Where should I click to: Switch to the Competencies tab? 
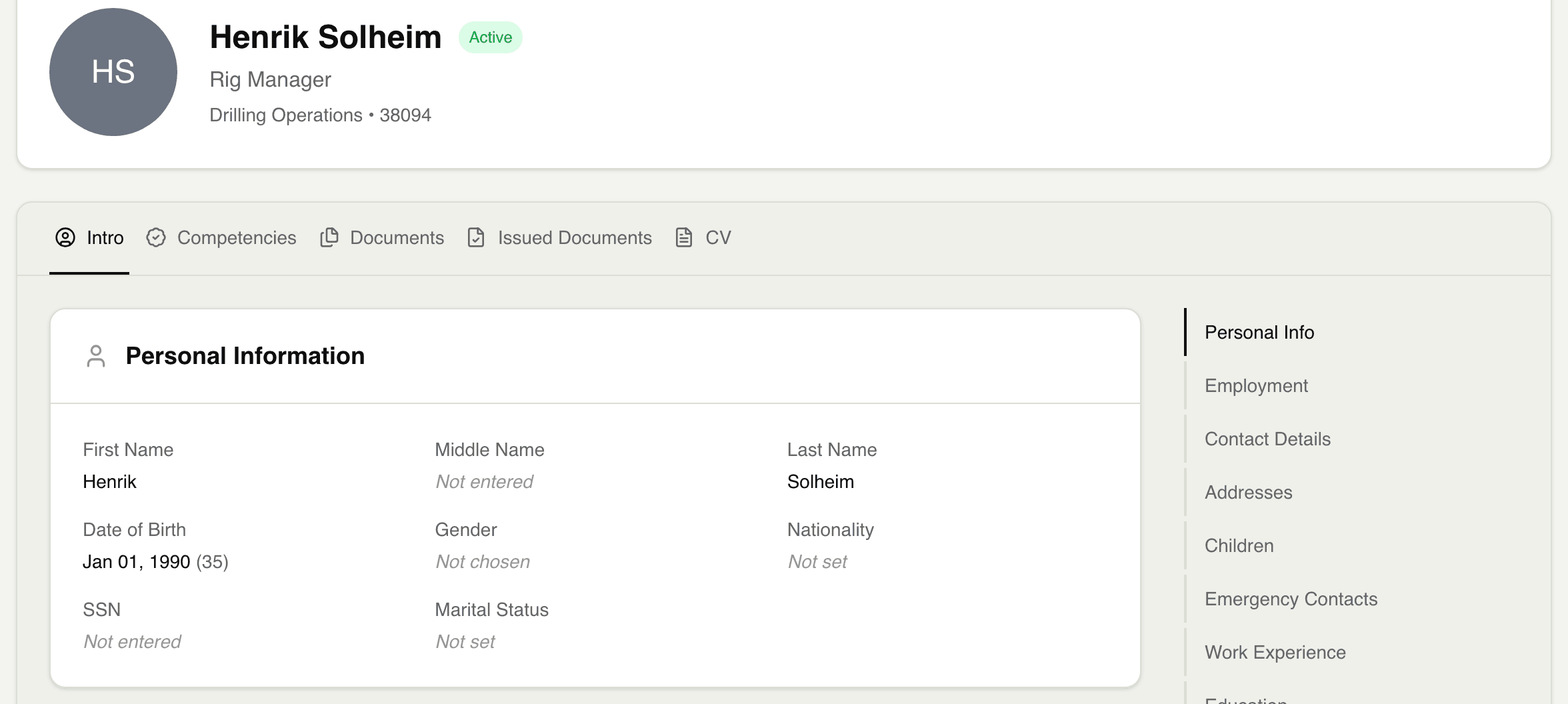point(221,238)
